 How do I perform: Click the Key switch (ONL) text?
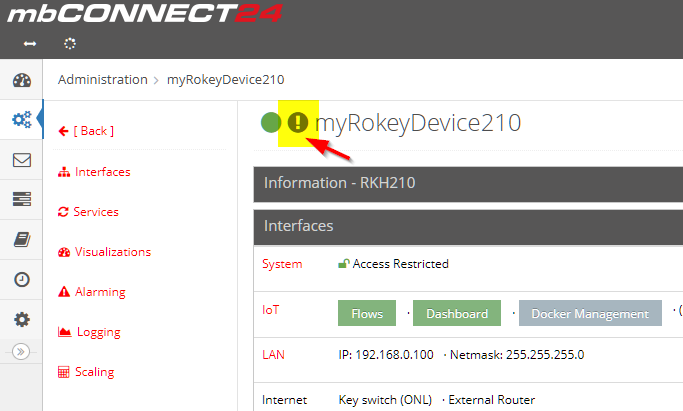pyautogui.click(x=385, y=400)
